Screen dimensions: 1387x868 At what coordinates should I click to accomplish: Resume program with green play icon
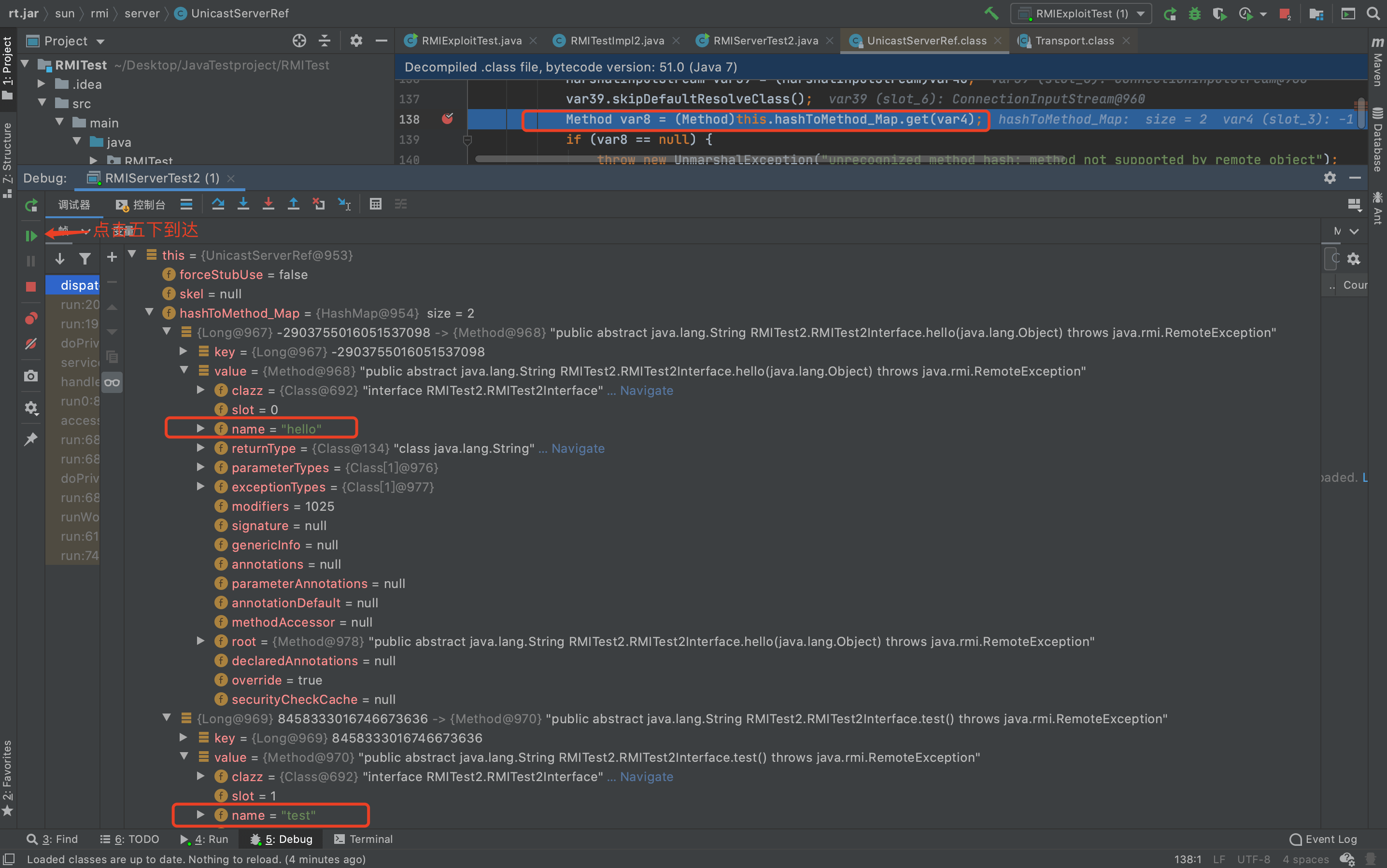click(31, 236)
